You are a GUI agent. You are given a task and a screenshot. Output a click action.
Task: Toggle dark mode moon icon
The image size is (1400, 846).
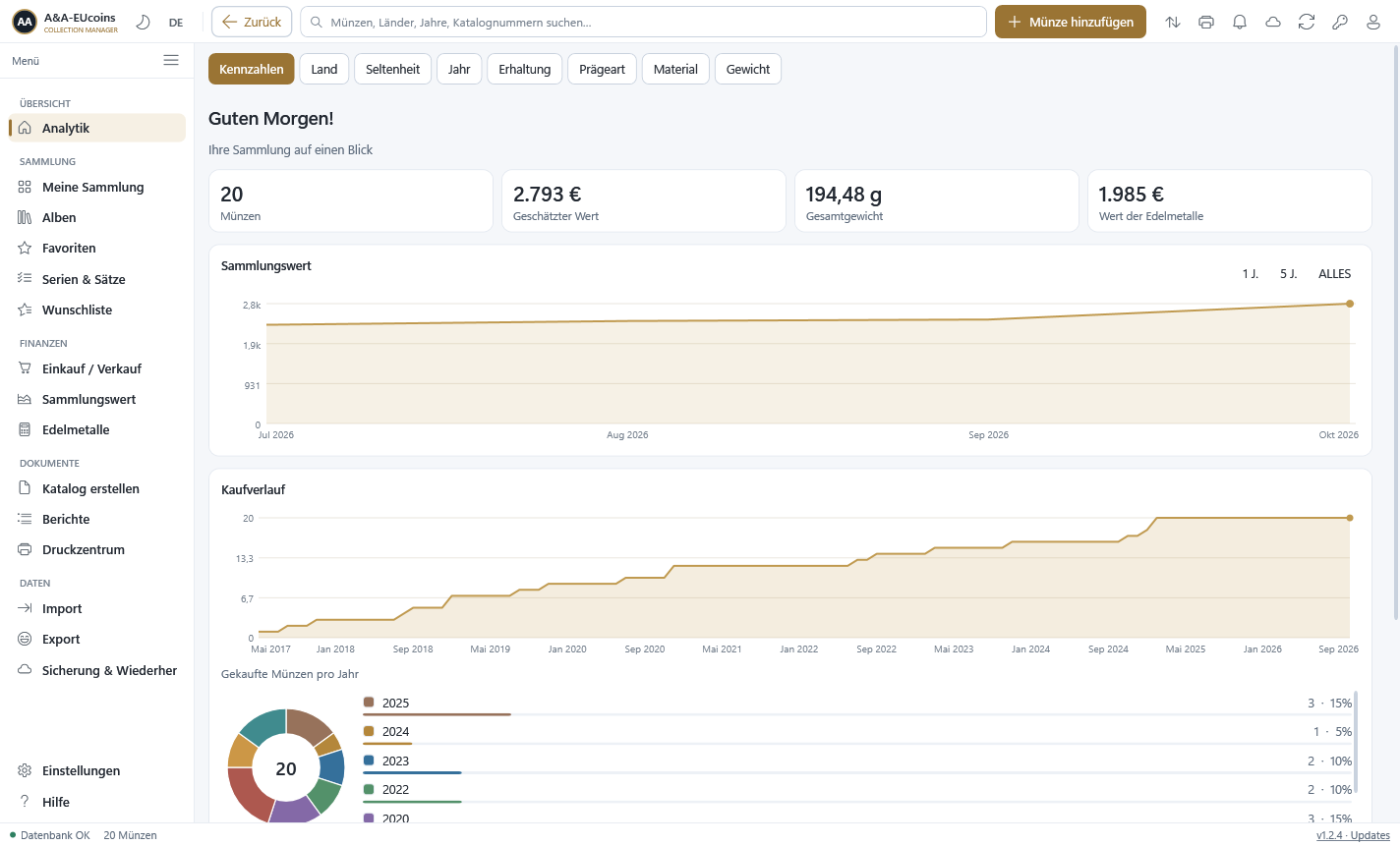pos(143,22)
